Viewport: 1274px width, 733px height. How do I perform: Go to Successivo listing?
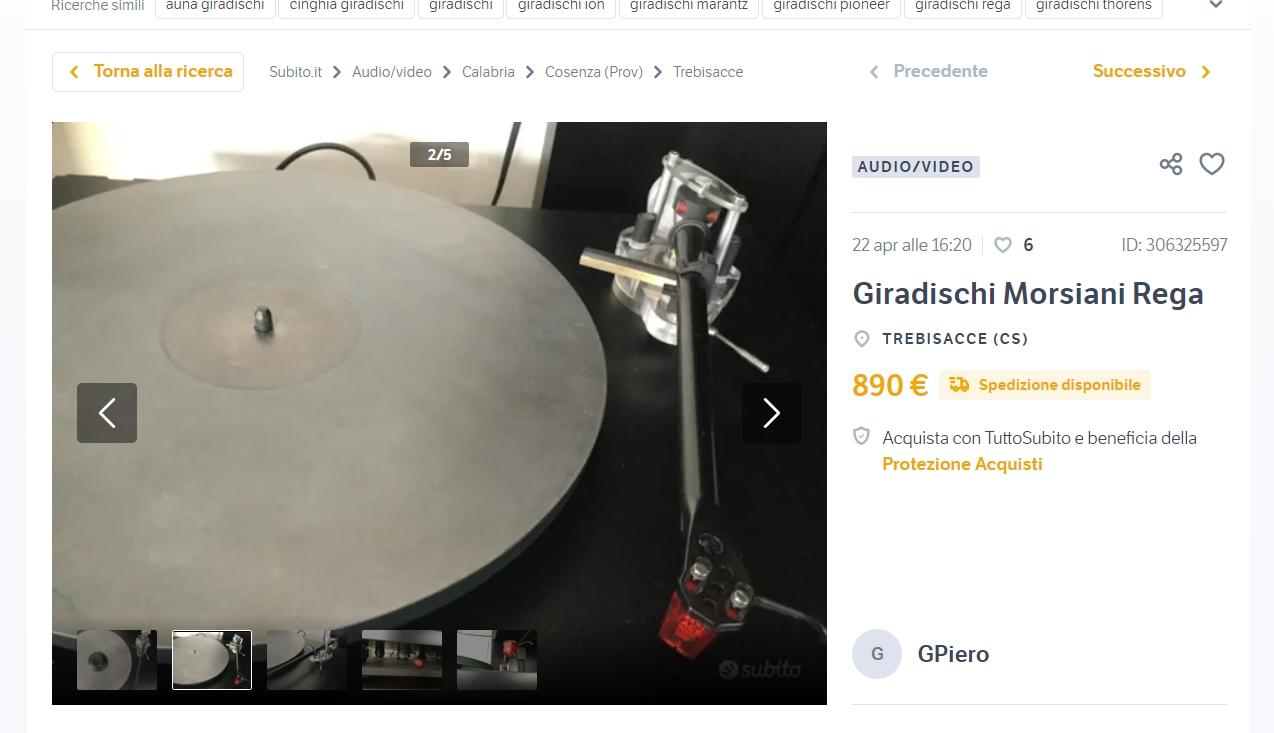(x=1152, y=71)
